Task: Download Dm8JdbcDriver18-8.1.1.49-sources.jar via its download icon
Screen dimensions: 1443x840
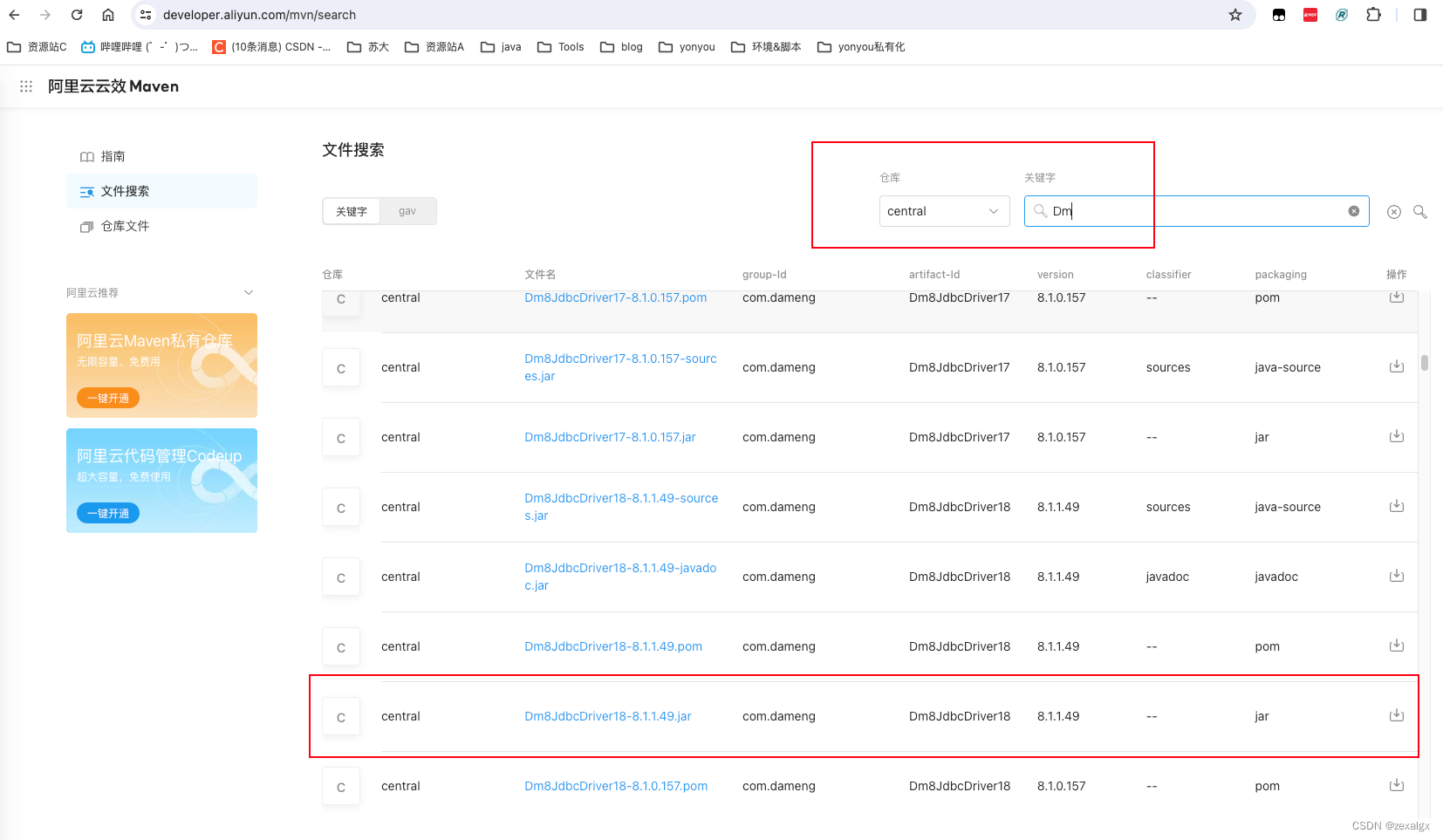Action: pyautogui.click(x=1397, y=506)
